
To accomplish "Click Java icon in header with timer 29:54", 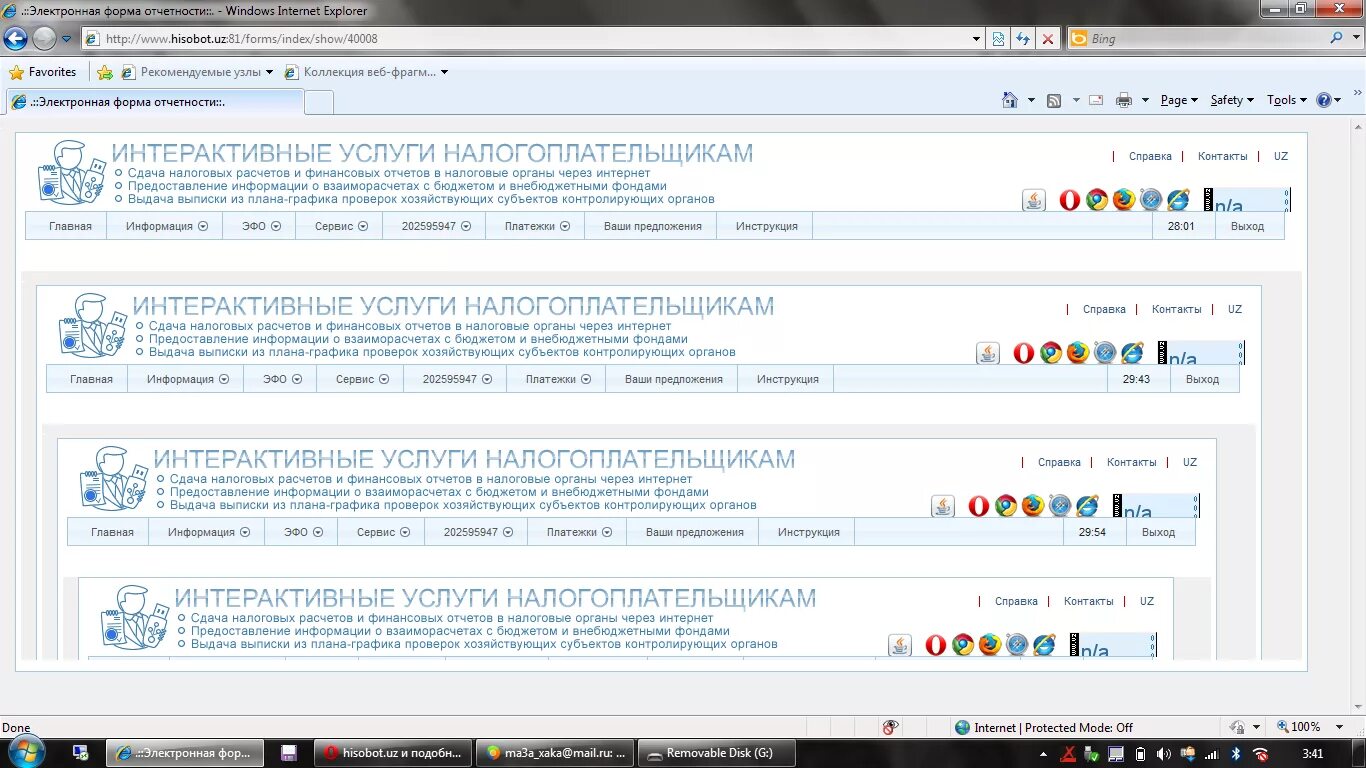I will [x=943, y=506].
